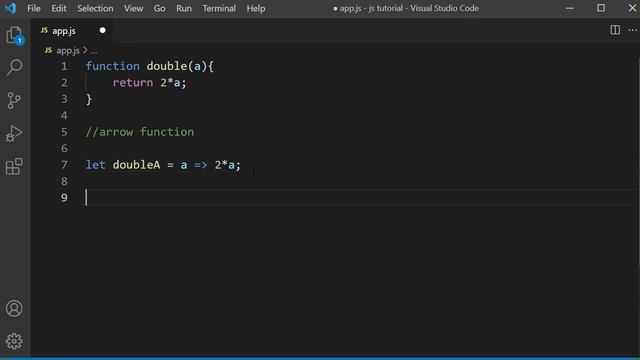Open the Run menu

pos(184,9)
